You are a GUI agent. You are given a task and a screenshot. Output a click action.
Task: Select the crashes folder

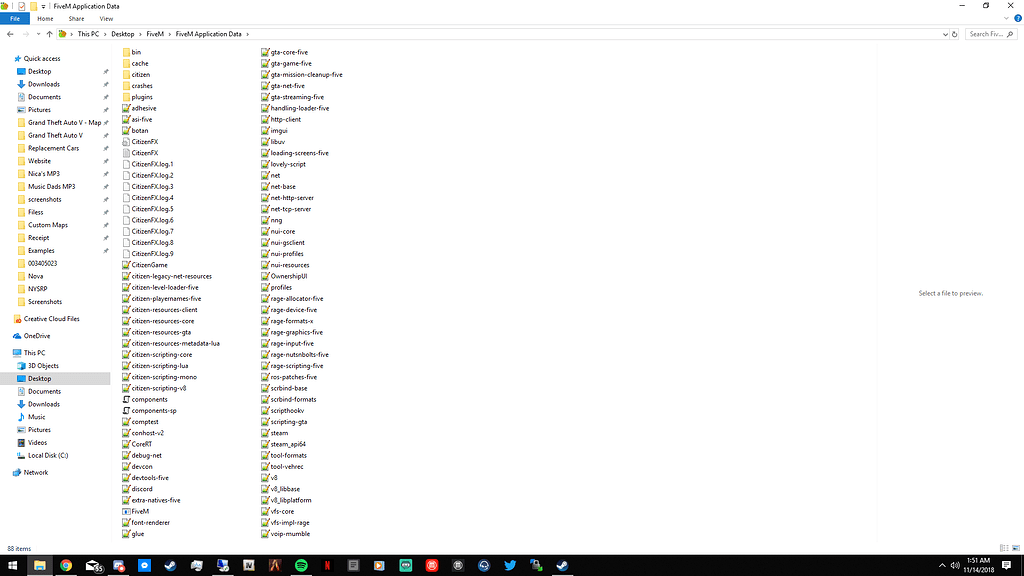pos(138,86)
